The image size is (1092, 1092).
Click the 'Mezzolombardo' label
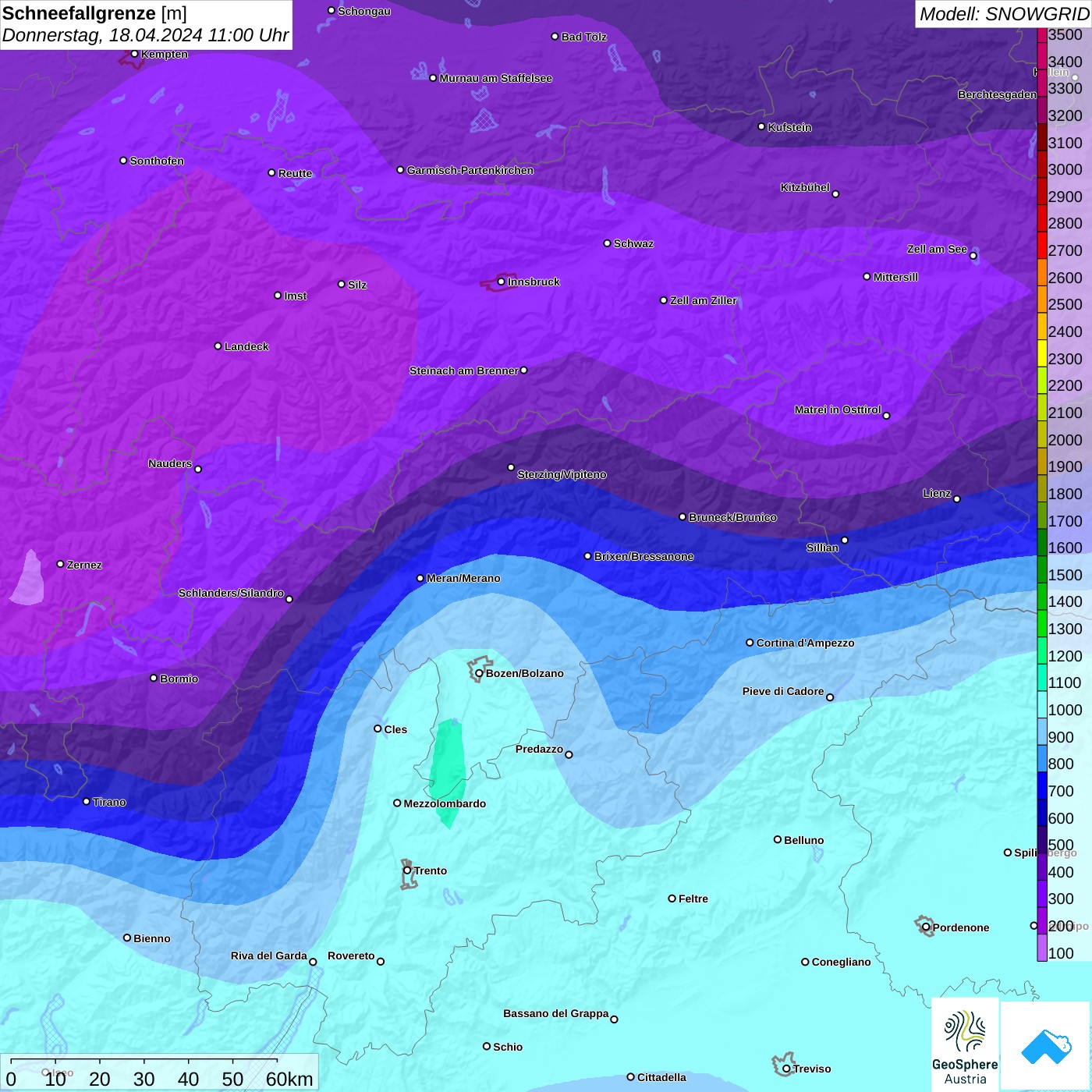point(445,803)
